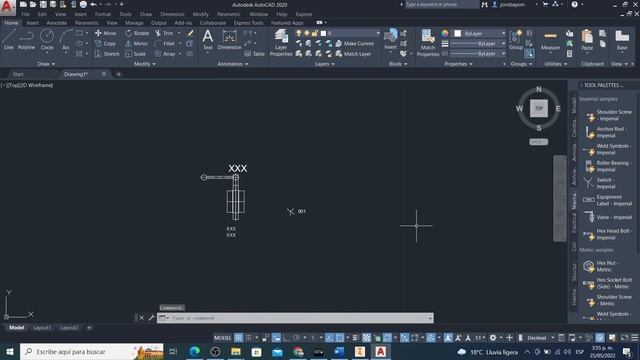
Task: Open the Annotate ribbon tab
Action: click(x=57, y=23)
